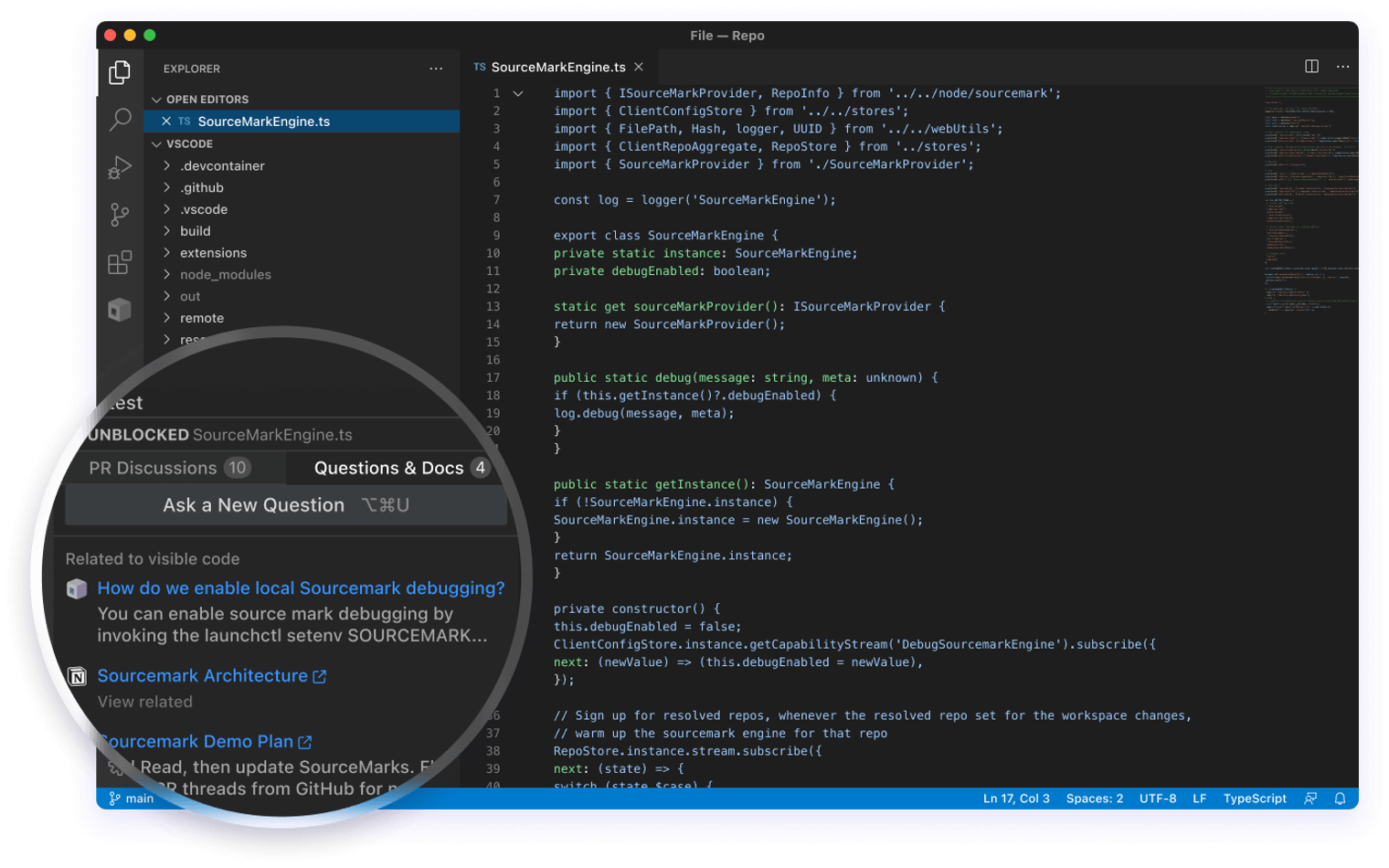The image size is (1389, 868).
Task: Click the green zoom window button
Action: (x=150, y=36)
